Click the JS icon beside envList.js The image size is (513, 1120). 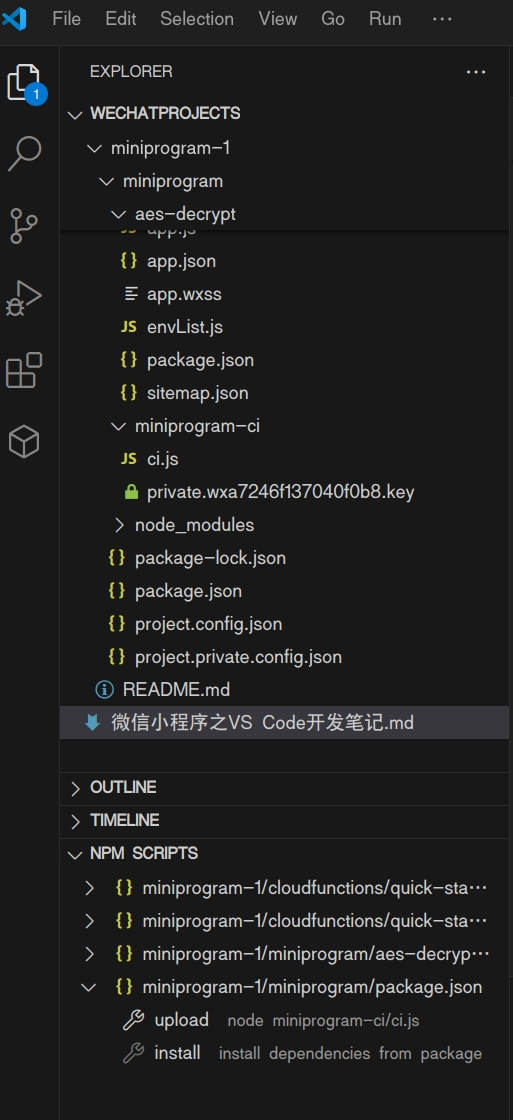(x=129, y=326)
